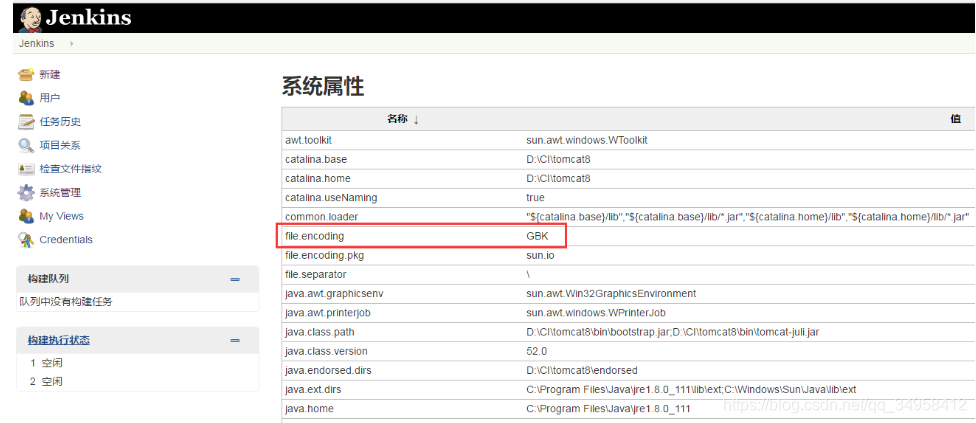This screenshot has height=423, width=976.
Task: Select the java.class.path property name
Action: click(x=319, y=332)
